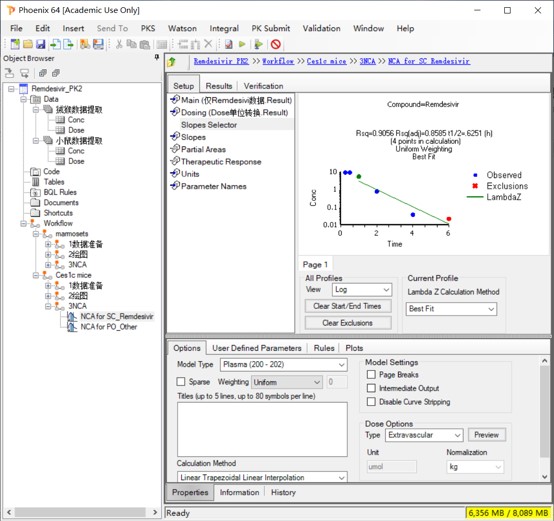
Task: Open the User Defined Parameters tab
Action: 257,348
